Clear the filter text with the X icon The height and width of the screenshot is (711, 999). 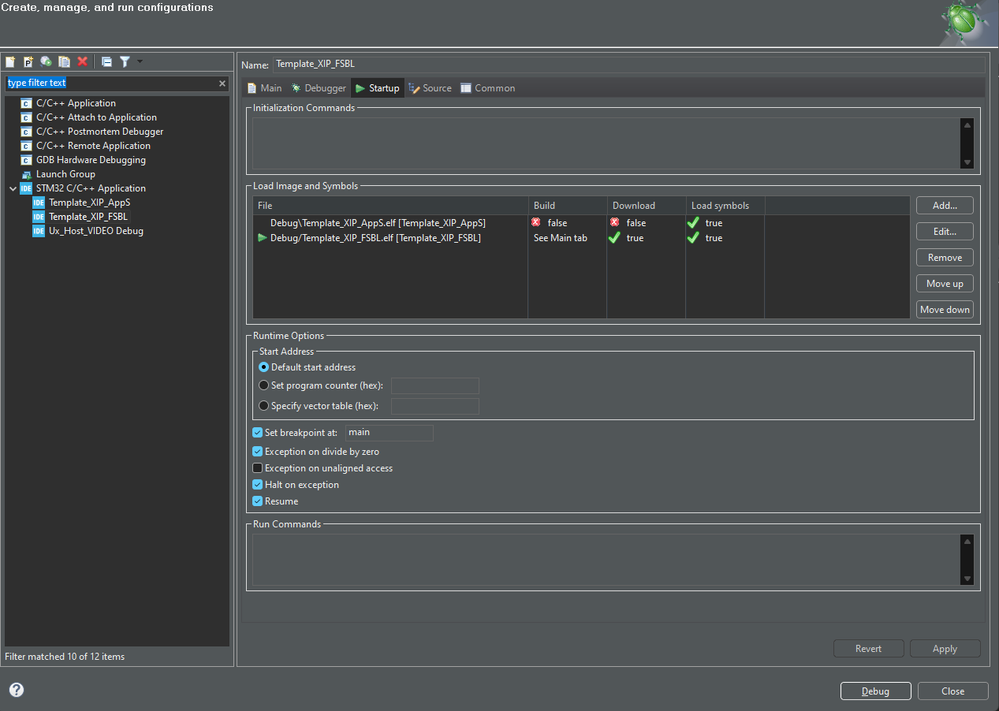pyautogui.click(x=222, y=83)
